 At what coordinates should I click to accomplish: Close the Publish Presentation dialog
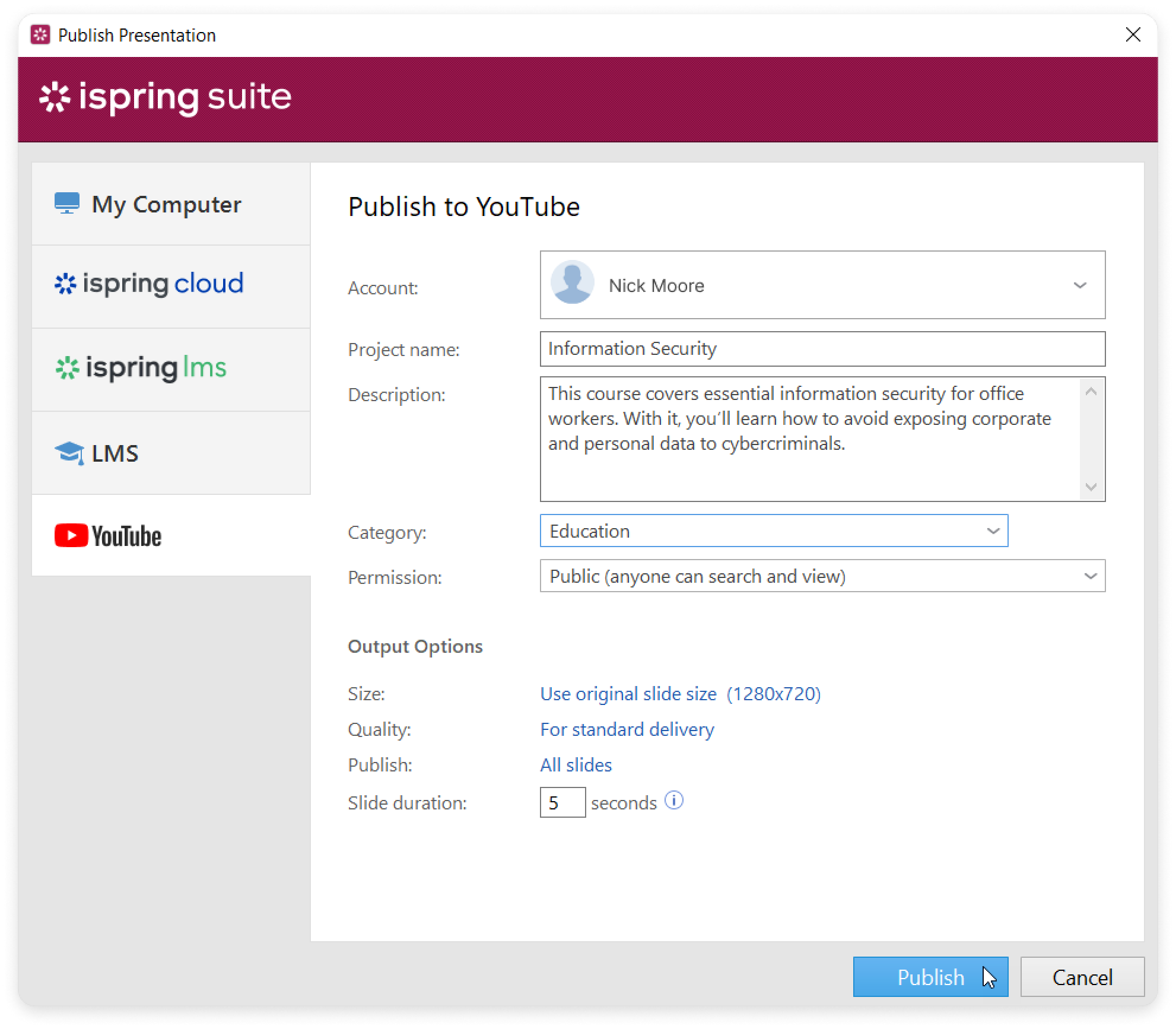tap(1133, 35)
